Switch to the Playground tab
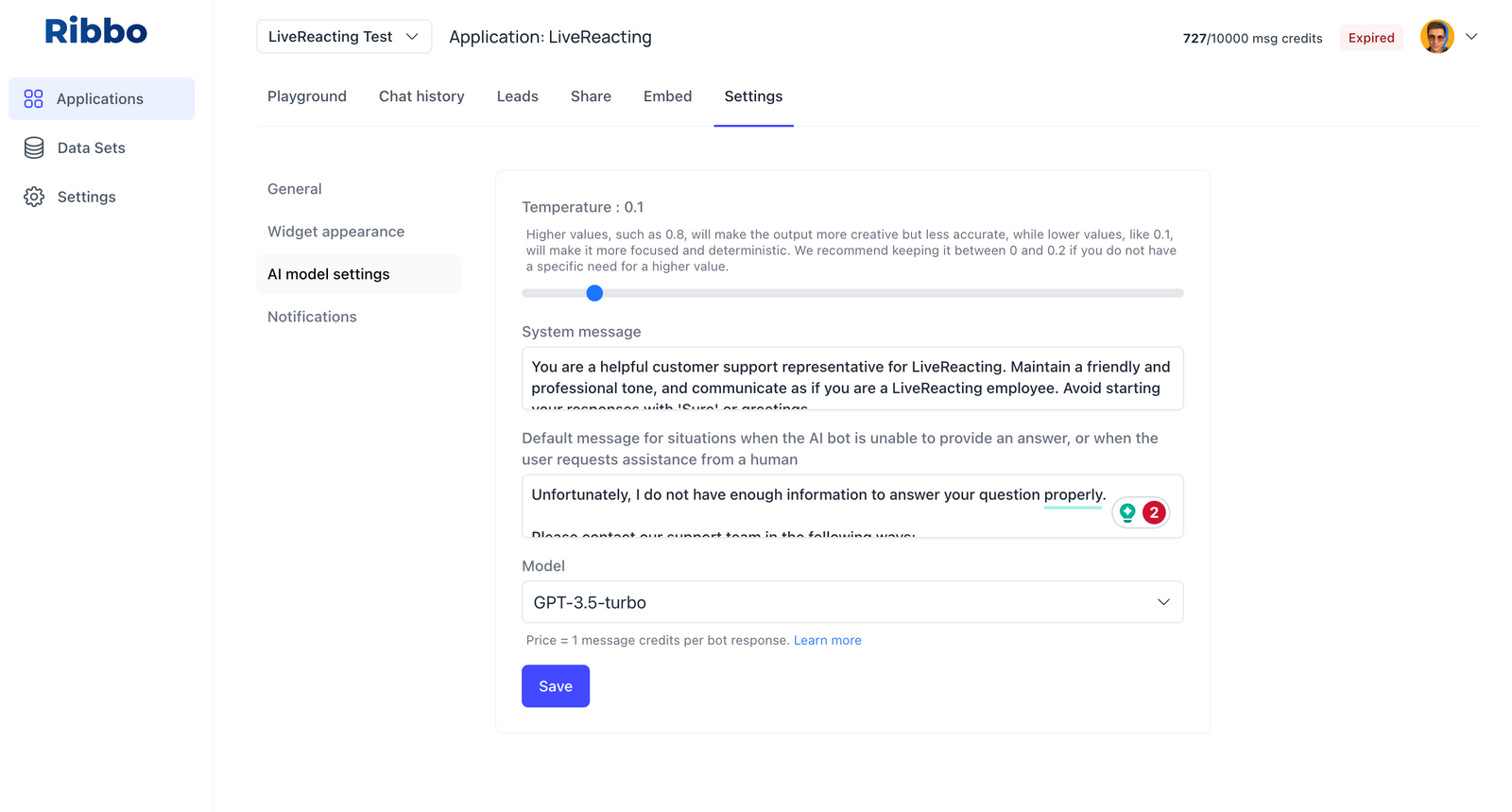Viewport: 1512px width, 812px height. pos(307,96)
